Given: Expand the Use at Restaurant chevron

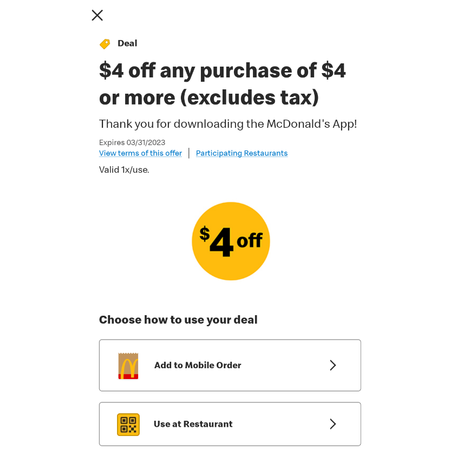Looking at the screenshot, I should pos(333,424).
